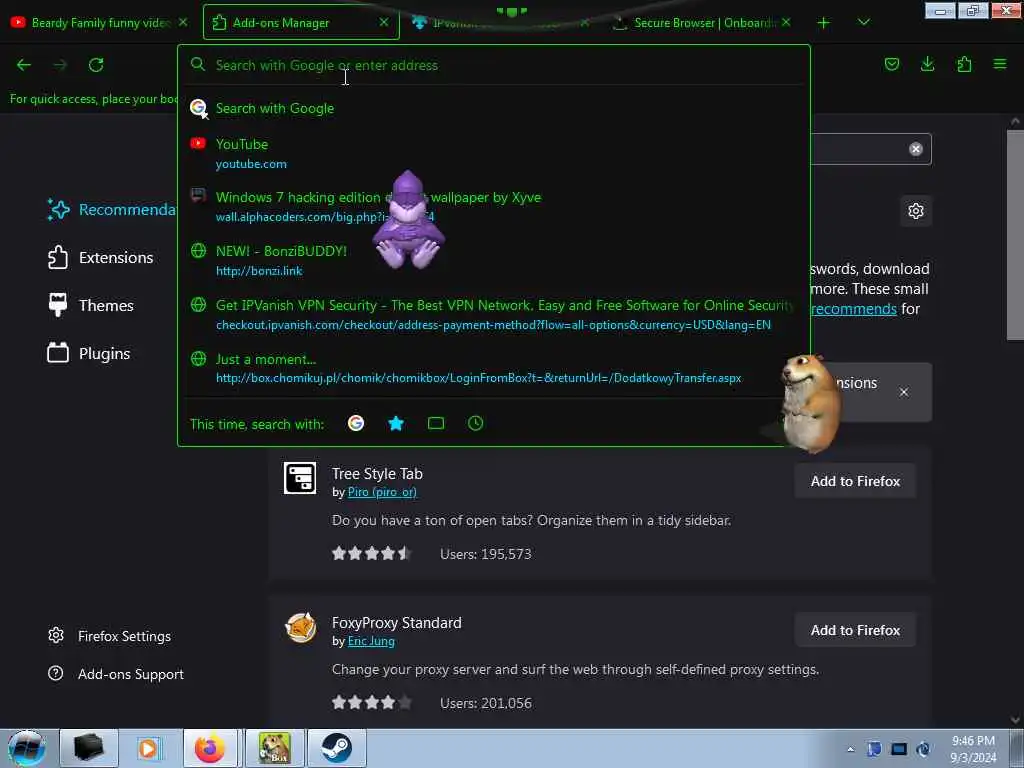Screen dimensions: 1024x768
Task: Expand the list all tabs chevron
Action: coord(863,23)
